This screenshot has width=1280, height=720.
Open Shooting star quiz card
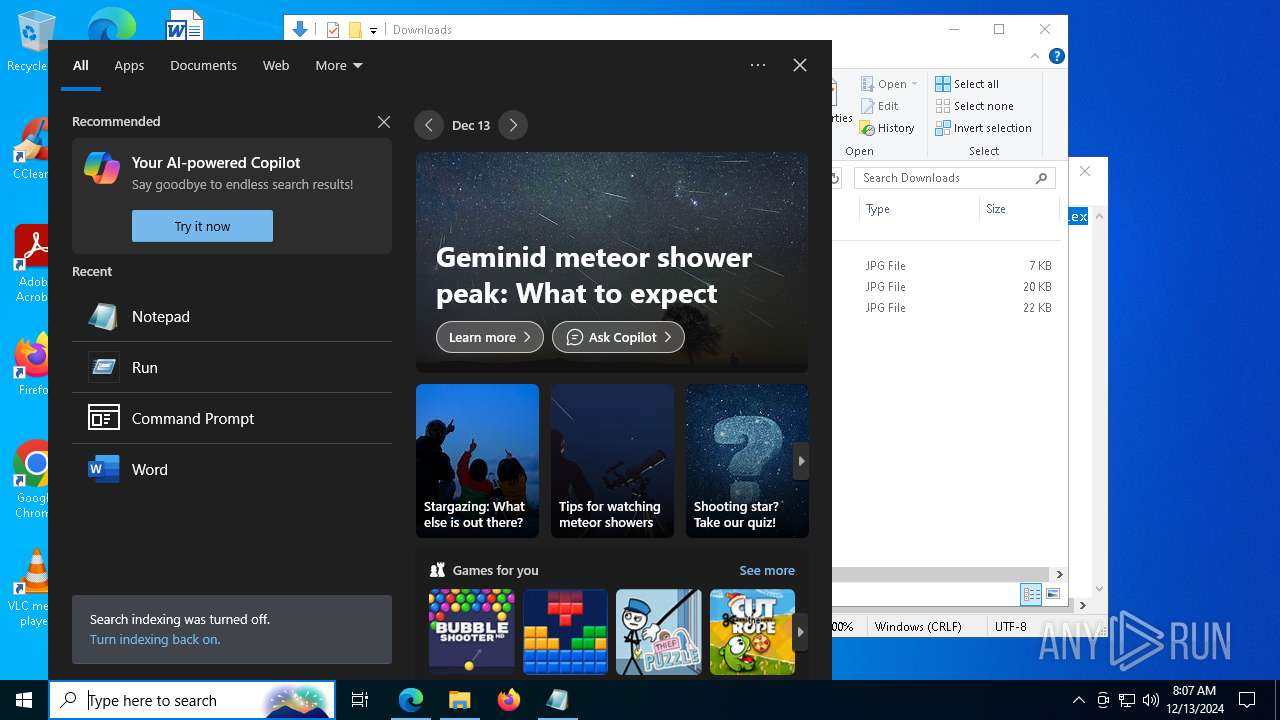pos(747,461)
